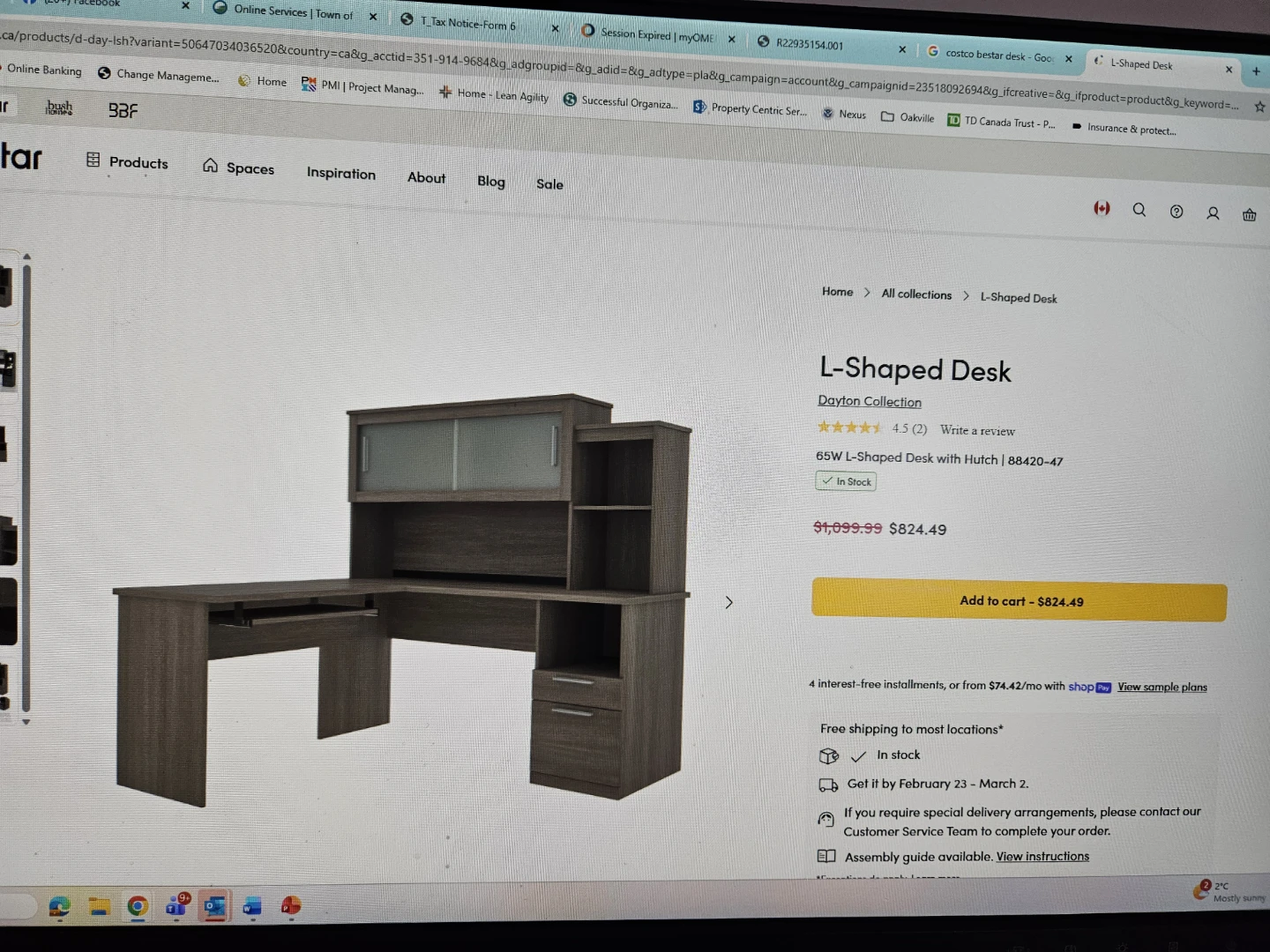Launch Microsoft Edge from the taskbar

[x=59, y=906]
